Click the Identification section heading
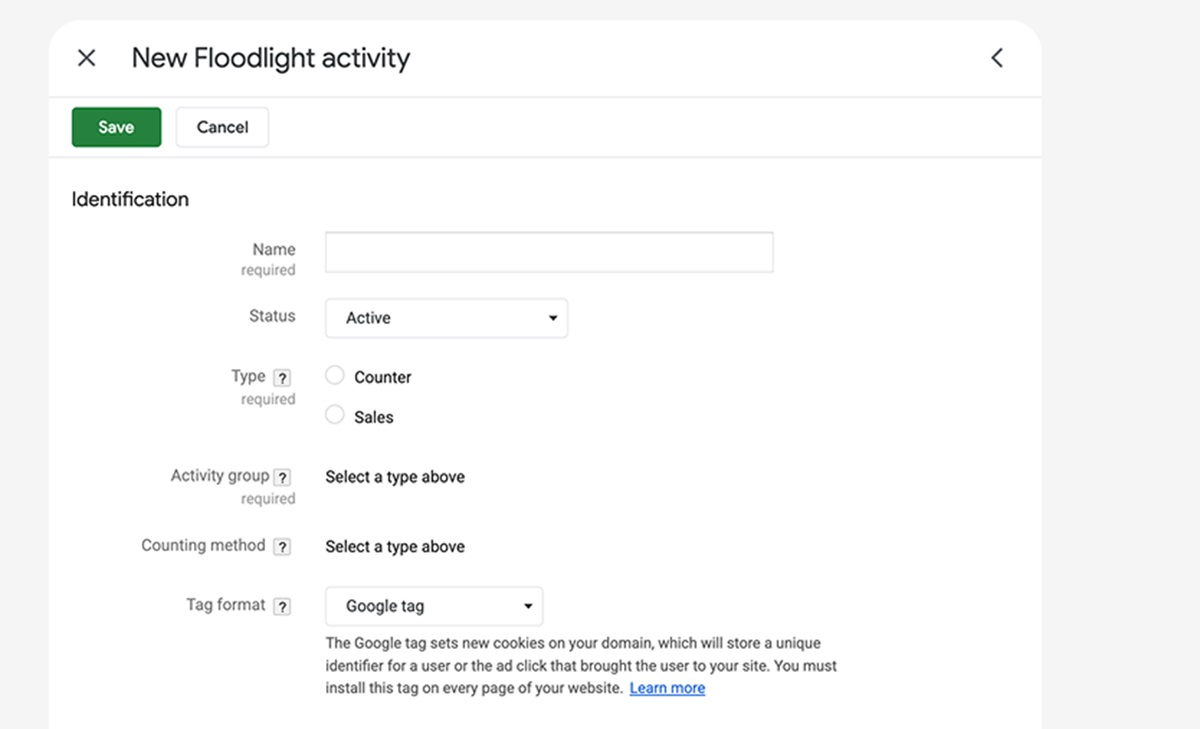Image resolution: width=1200 pixels, height=729 pixels. [x=130, y=199]
